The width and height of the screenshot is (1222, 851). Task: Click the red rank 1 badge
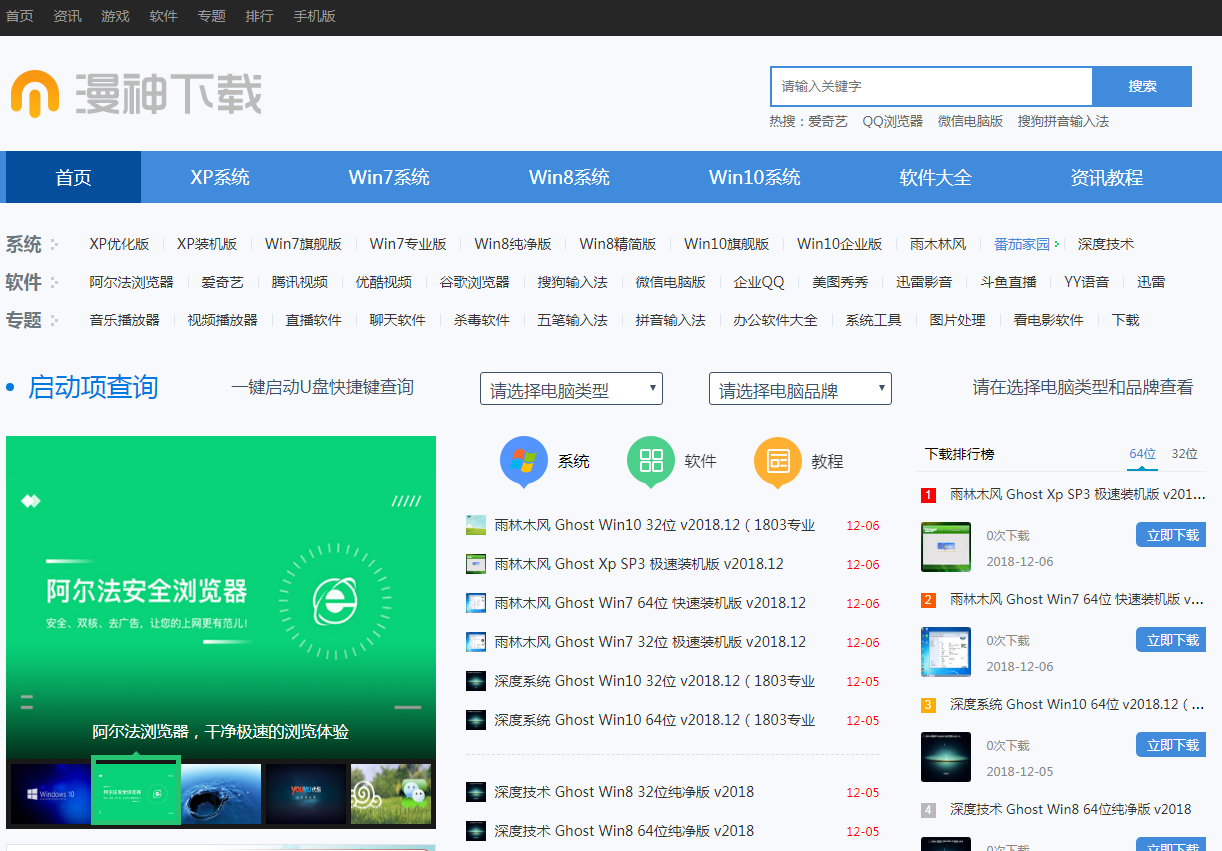click(x=928, y=495)
